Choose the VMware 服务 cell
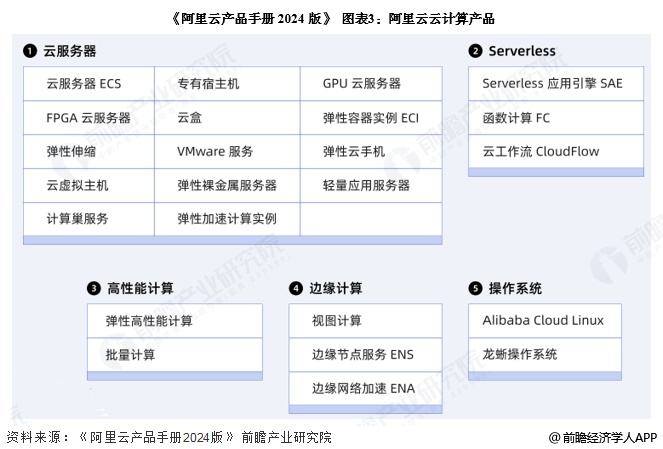Image resolution: width=663 pixels, height=449 pixels. 227,151
